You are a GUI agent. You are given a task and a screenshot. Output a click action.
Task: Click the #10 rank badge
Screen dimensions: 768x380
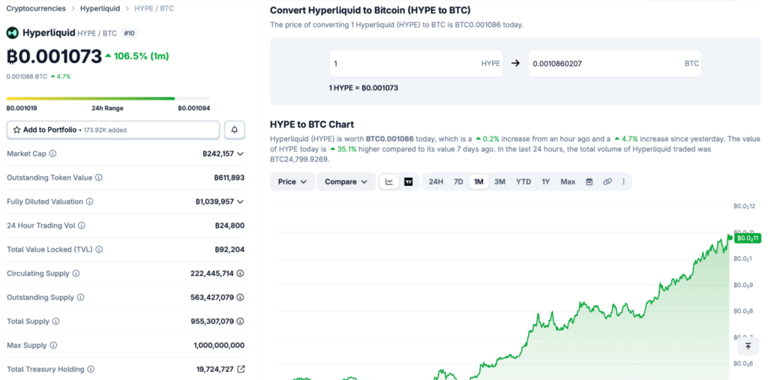click(130, 33)
